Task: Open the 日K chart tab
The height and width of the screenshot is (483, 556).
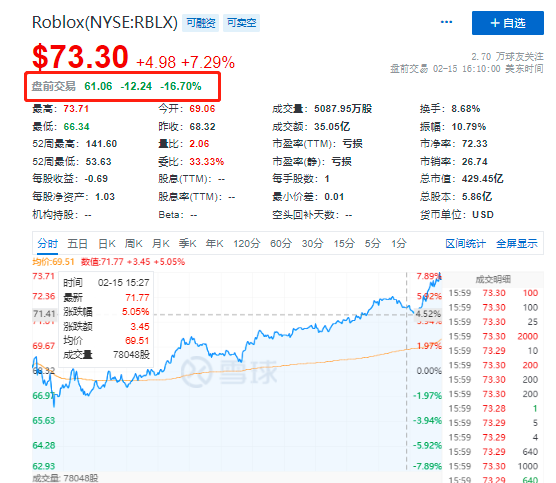Action: pyautogui.click(x=107, y=244)
